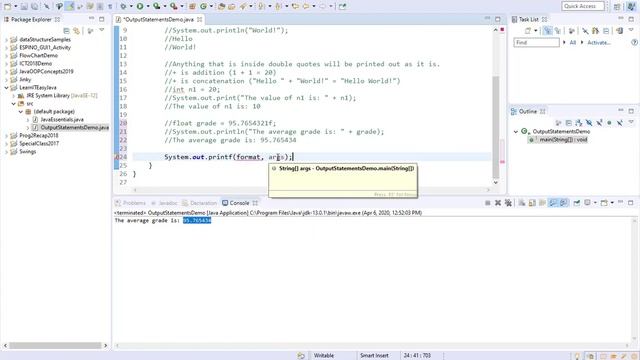Screen dimensions: 640x360
Task: Click Activate... link in Task List
Action: tap(599, 42)
